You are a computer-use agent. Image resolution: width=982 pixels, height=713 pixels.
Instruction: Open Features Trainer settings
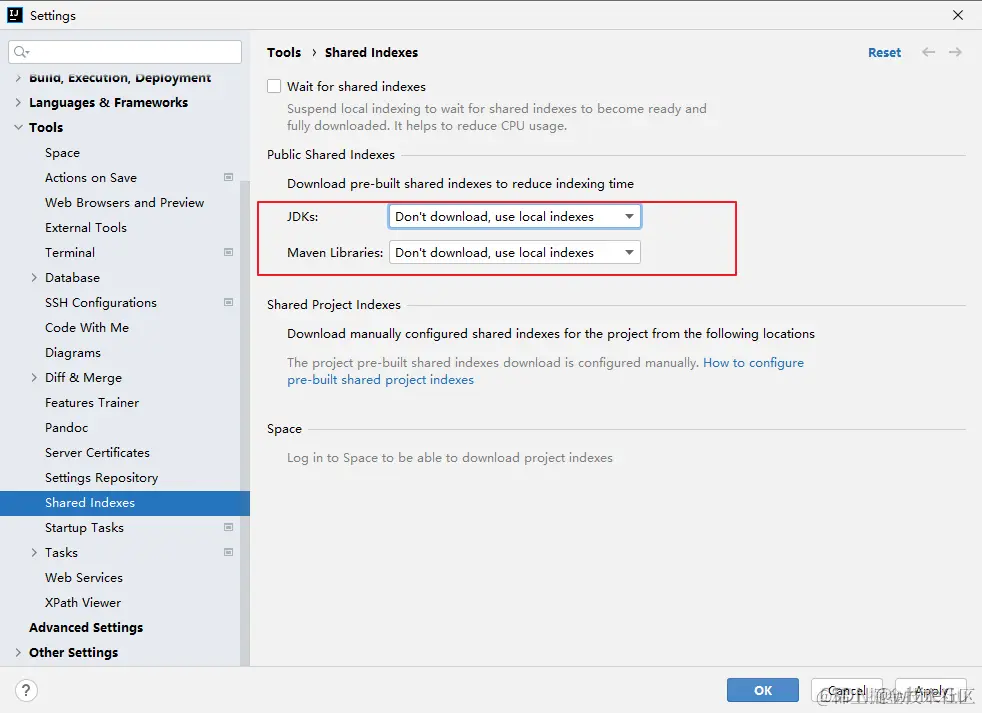[92, 402]
